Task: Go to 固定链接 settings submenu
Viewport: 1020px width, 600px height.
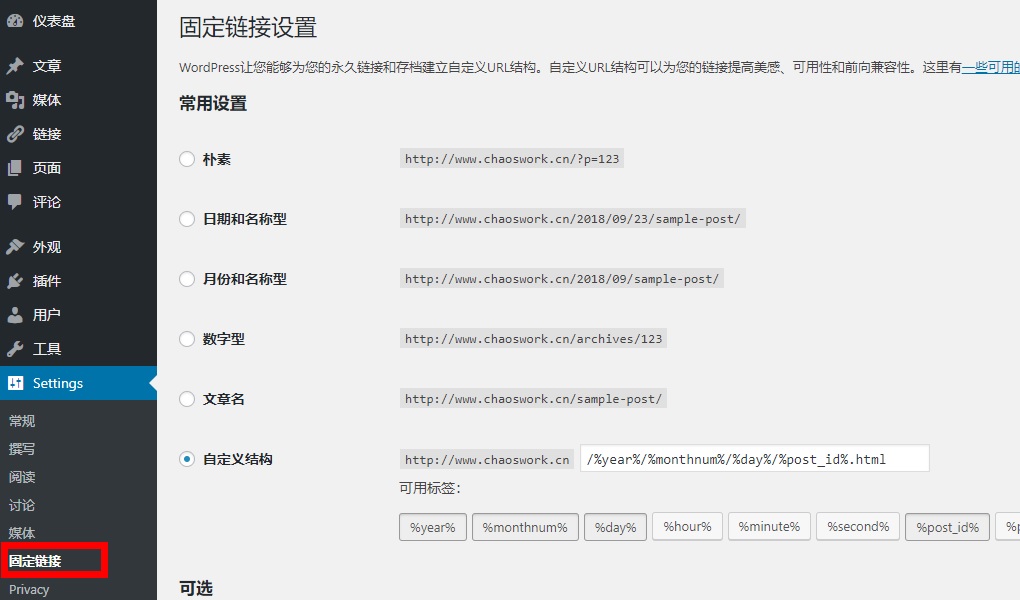Action: (35, 561)
